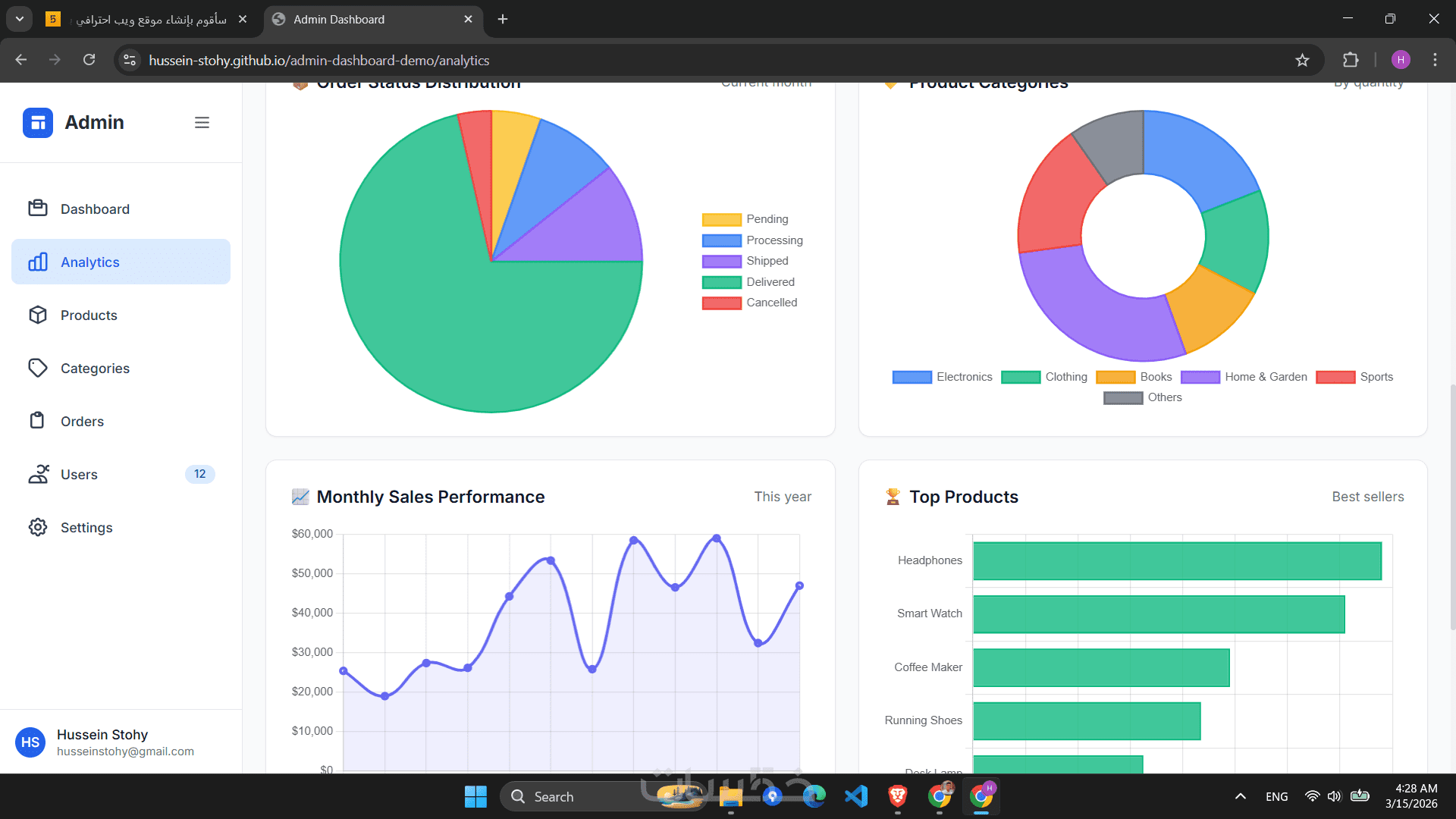
Task: Click the Admin logo icon
Action: (38, 123)
